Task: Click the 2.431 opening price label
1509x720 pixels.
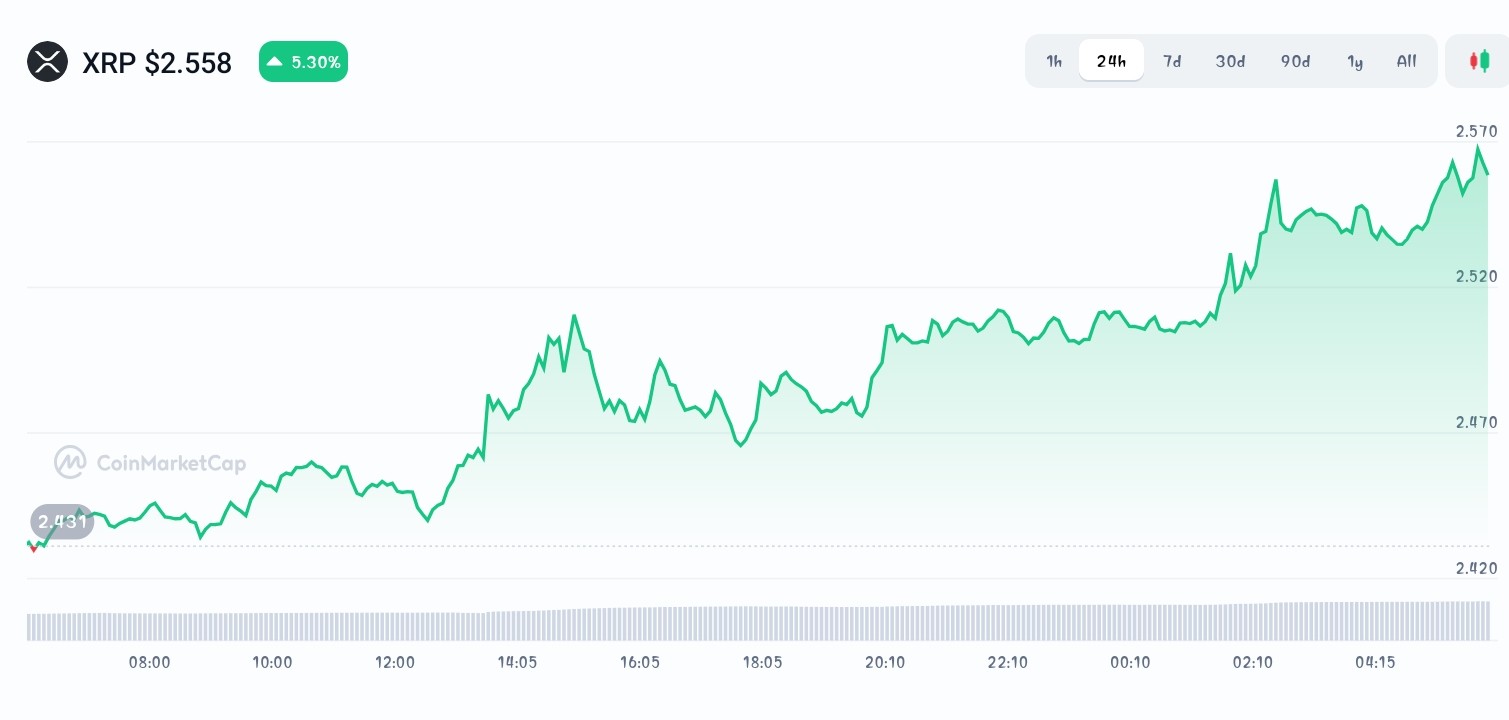Action: click(62, 521)
